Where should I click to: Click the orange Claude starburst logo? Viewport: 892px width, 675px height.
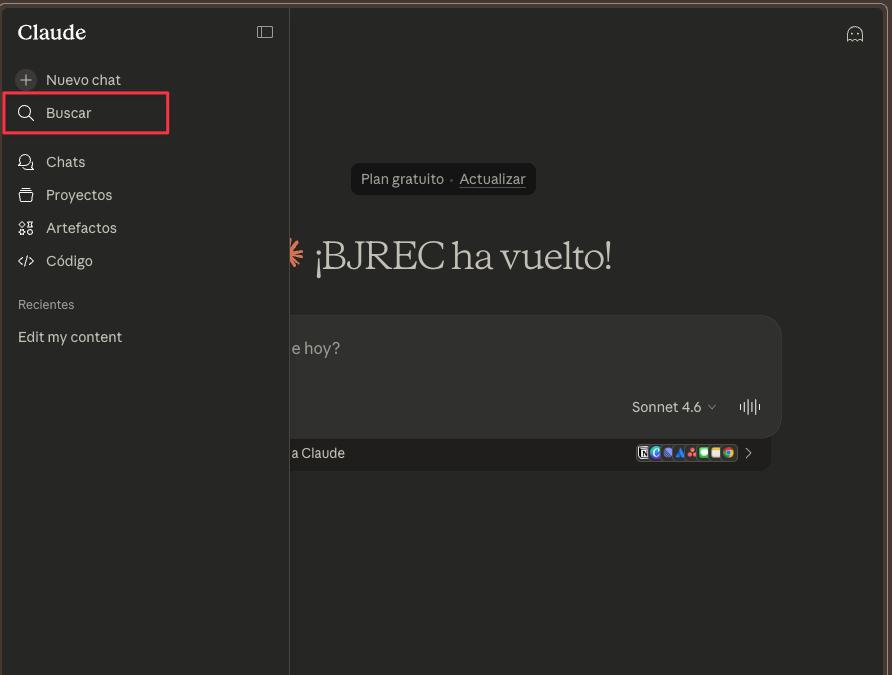pyautogui.click(x=296, y=253)
